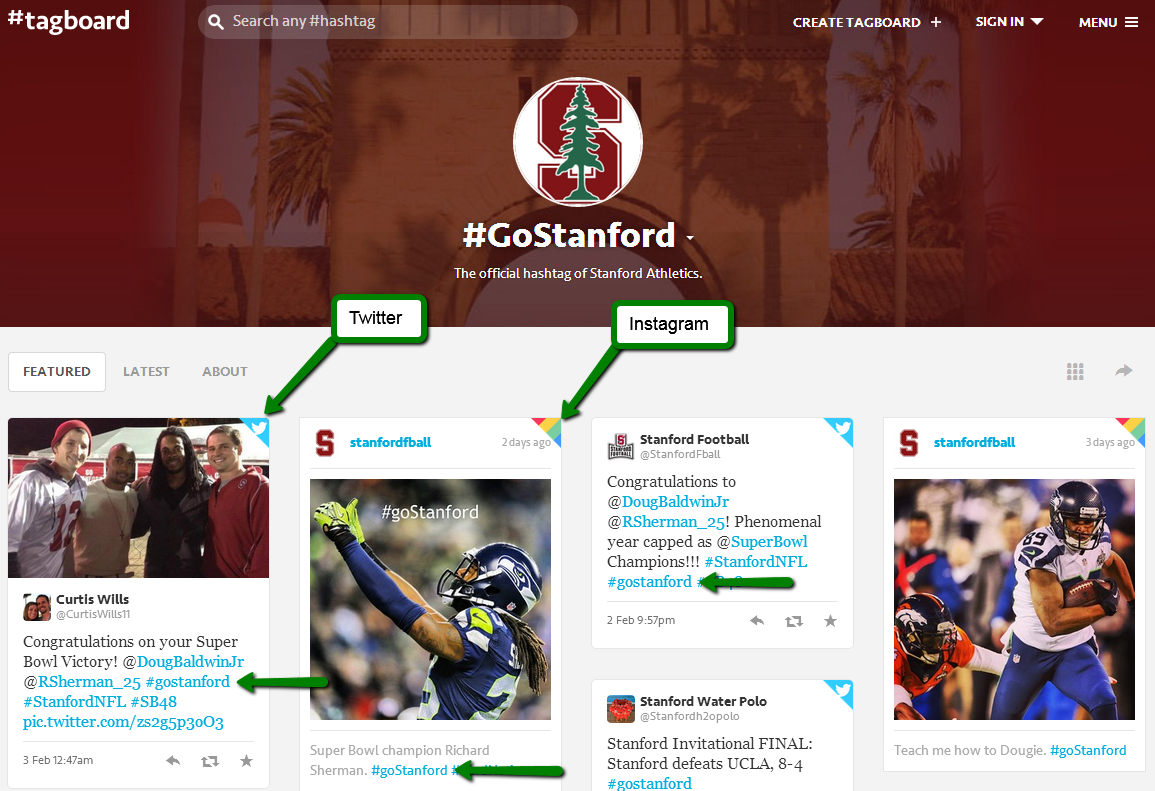Click the share arrow icon
Viewport: 1155px width, 791px height.
click(x=1123, y=370)
